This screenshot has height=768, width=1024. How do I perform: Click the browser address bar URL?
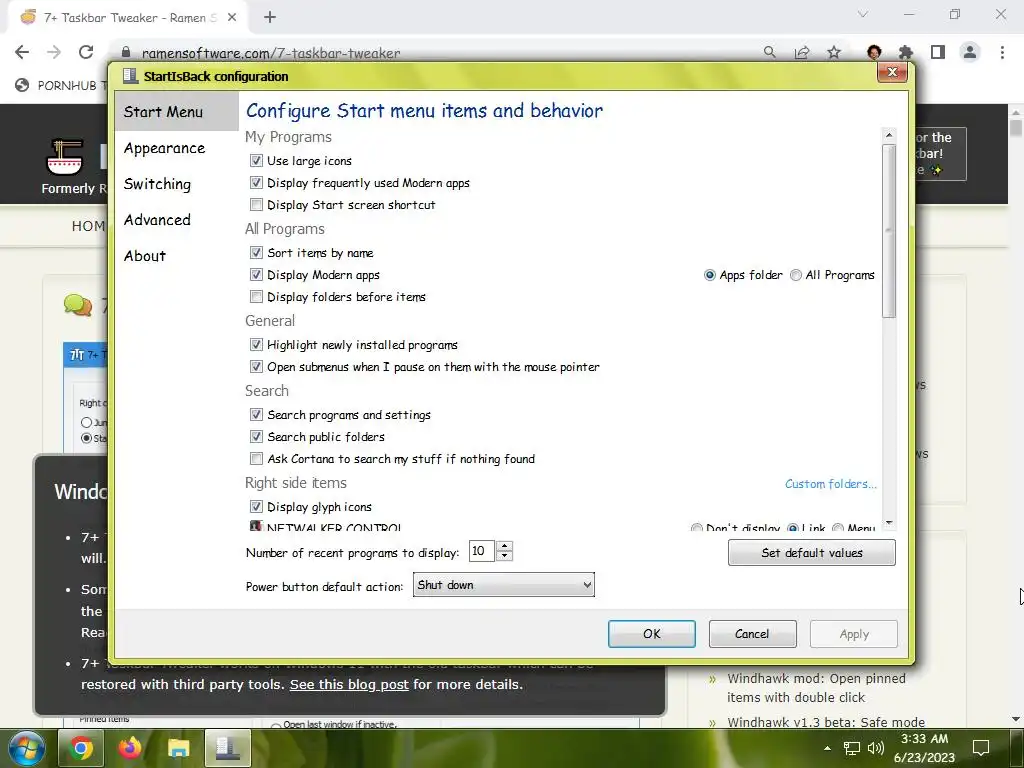pyautogui.click(x=271, y=54)
